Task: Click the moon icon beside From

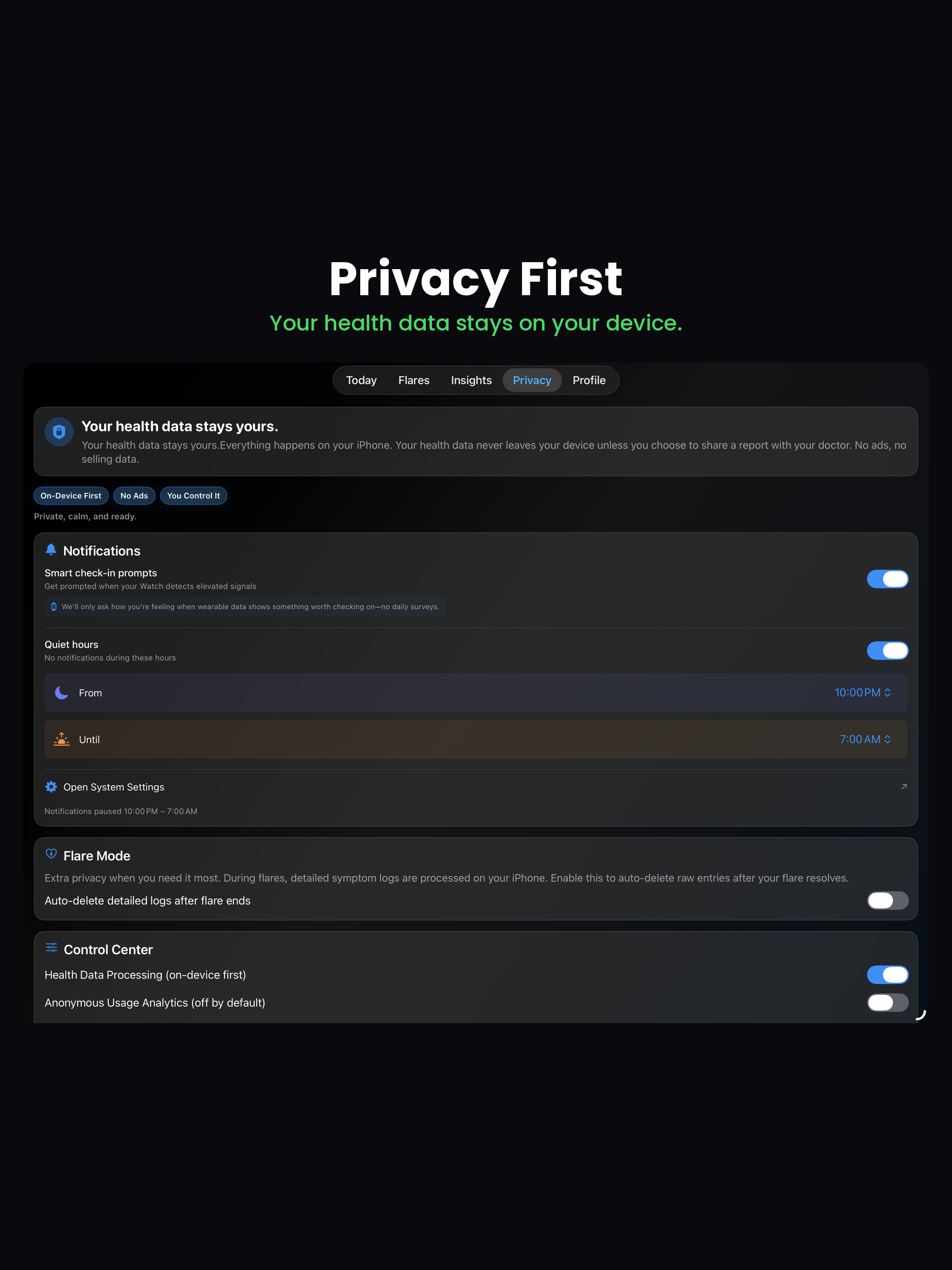Action: tap(61, 693)
